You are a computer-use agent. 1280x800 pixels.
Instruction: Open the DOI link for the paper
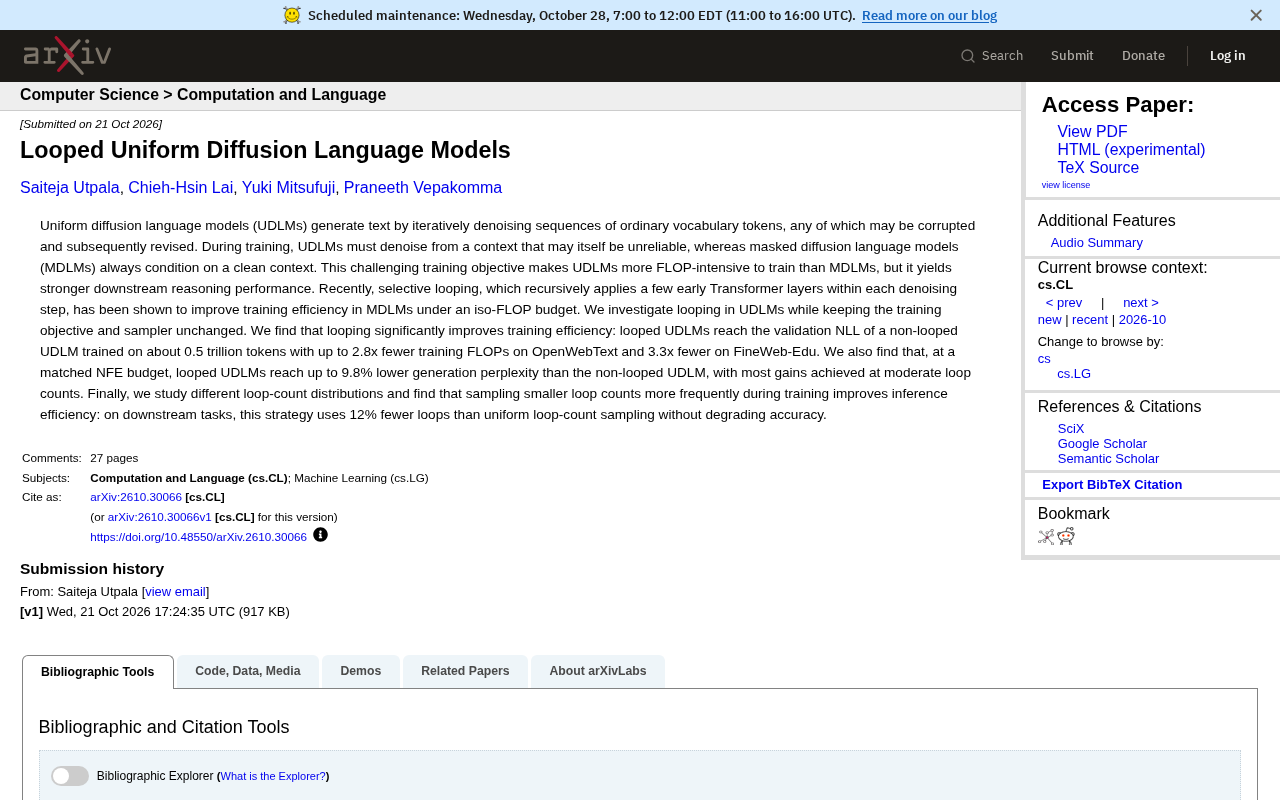click(x=198, y=537)
